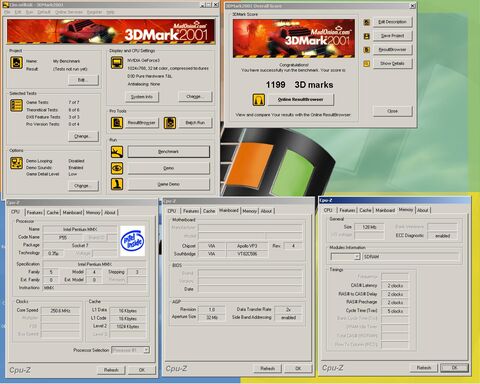
Task: Click the icon beside Online ResultBrowser
Action: [259, 100]
